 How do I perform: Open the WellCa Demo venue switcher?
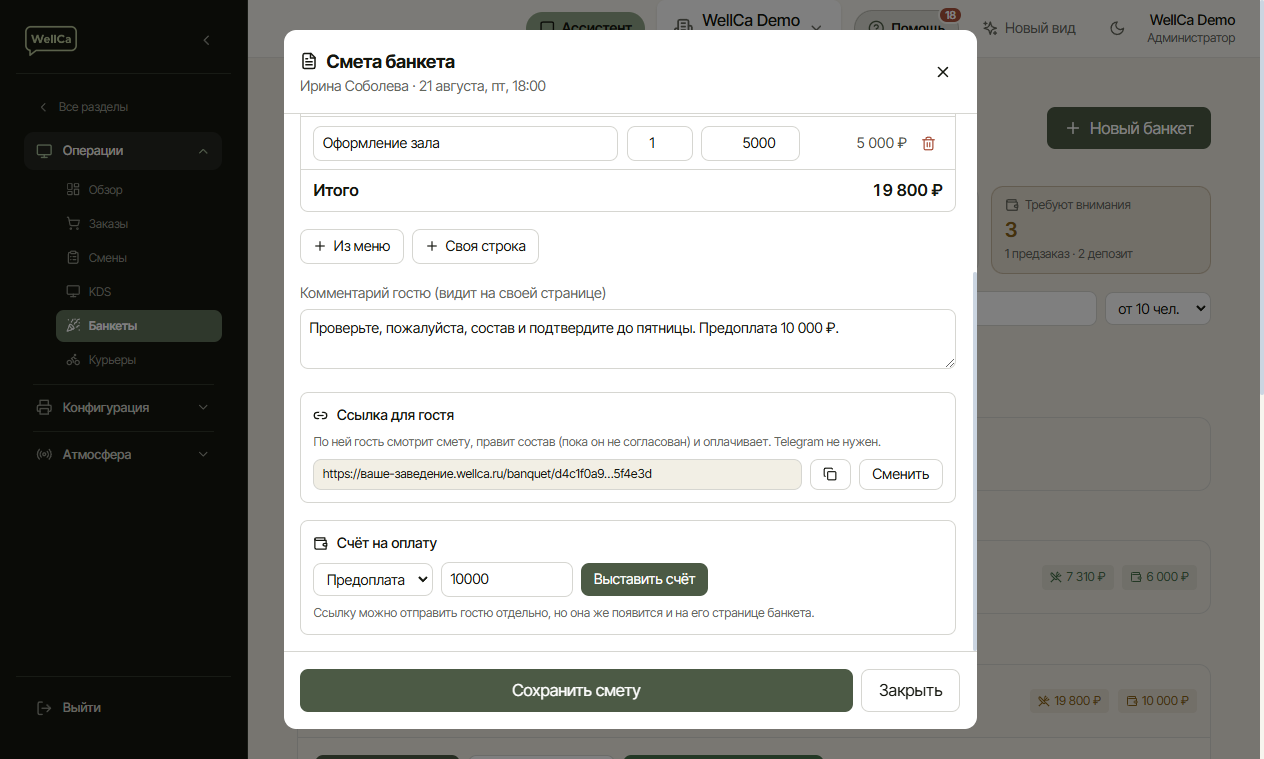pyautogui.click(x=750, y=22)
